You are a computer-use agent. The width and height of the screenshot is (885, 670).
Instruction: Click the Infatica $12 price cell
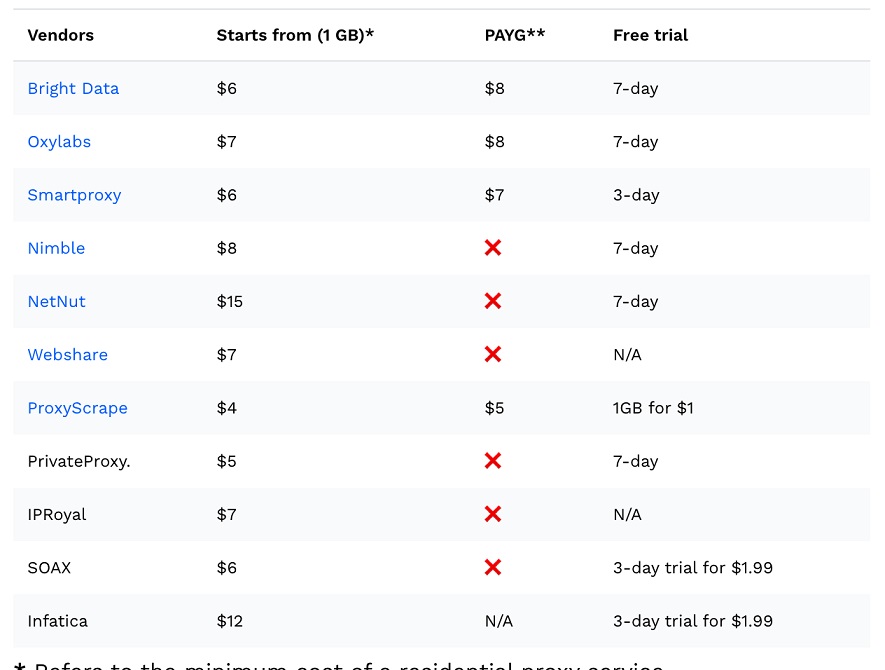(230, 621)
